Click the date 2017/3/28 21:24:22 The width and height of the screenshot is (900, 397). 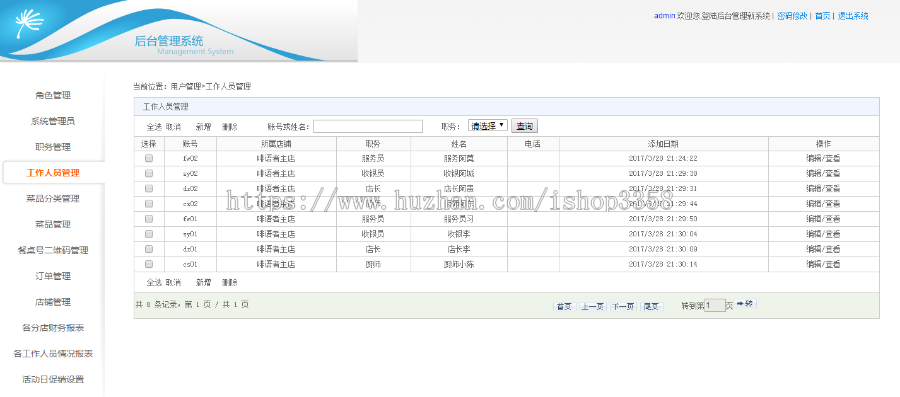pyautogui.click(x=663, y=158)
